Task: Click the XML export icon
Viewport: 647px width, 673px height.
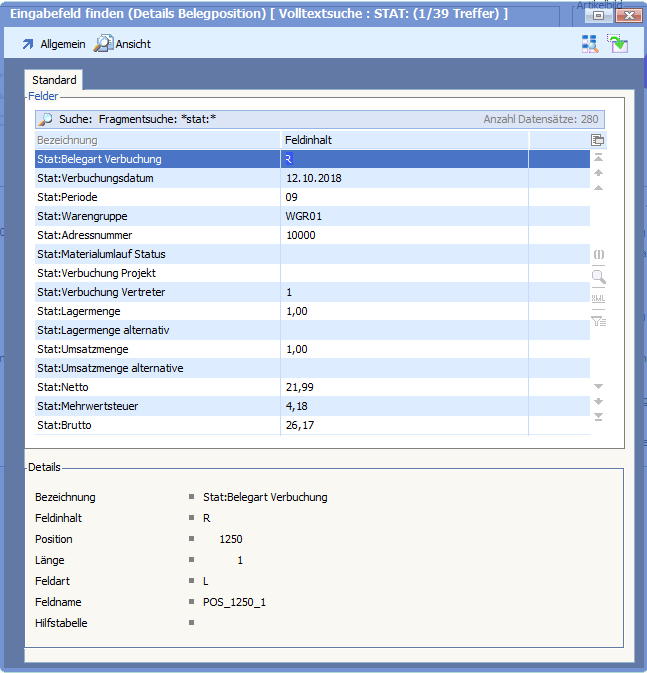Action: tap(598, 299)
